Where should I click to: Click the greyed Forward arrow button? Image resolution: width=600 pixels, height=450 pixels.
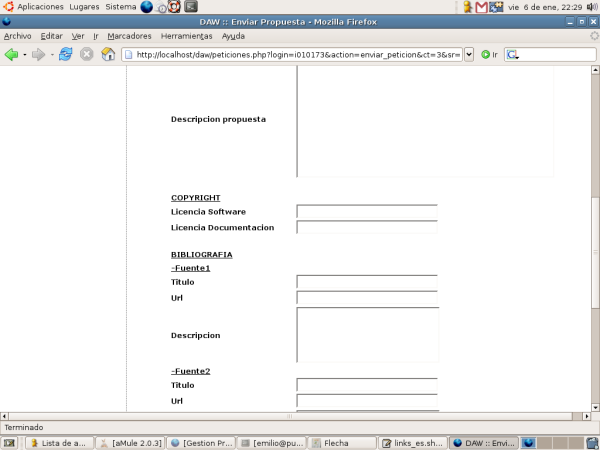(x=38, y=55)
